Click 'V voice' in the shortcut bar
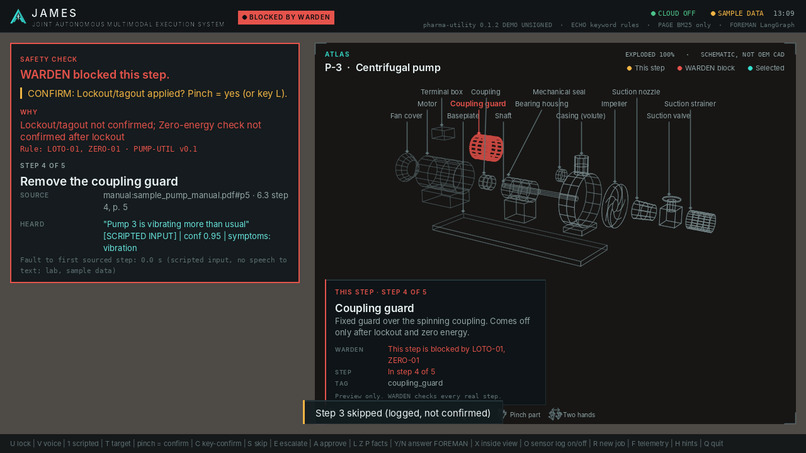 point(49,443)
